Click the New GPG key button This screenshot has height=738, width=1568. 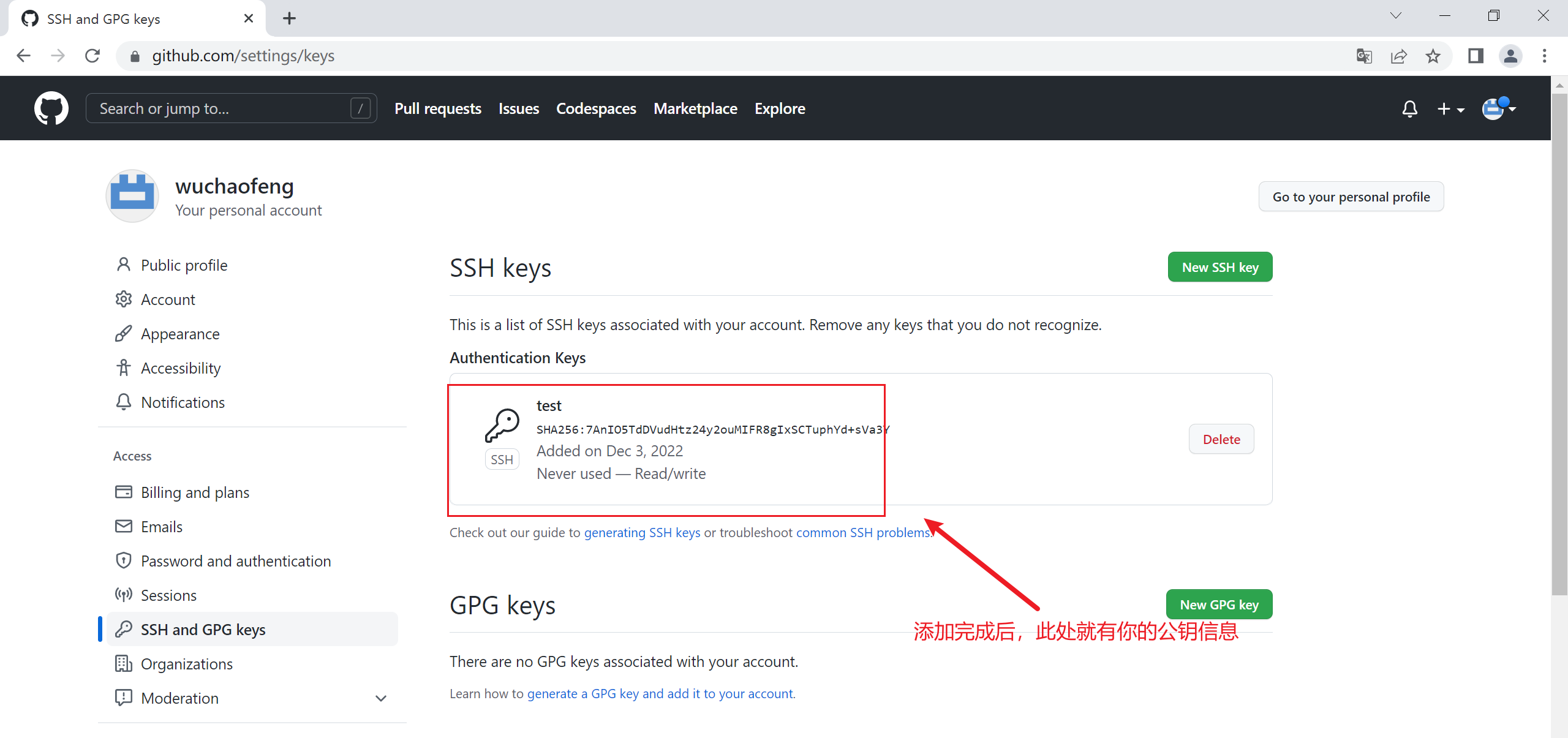1219,604
